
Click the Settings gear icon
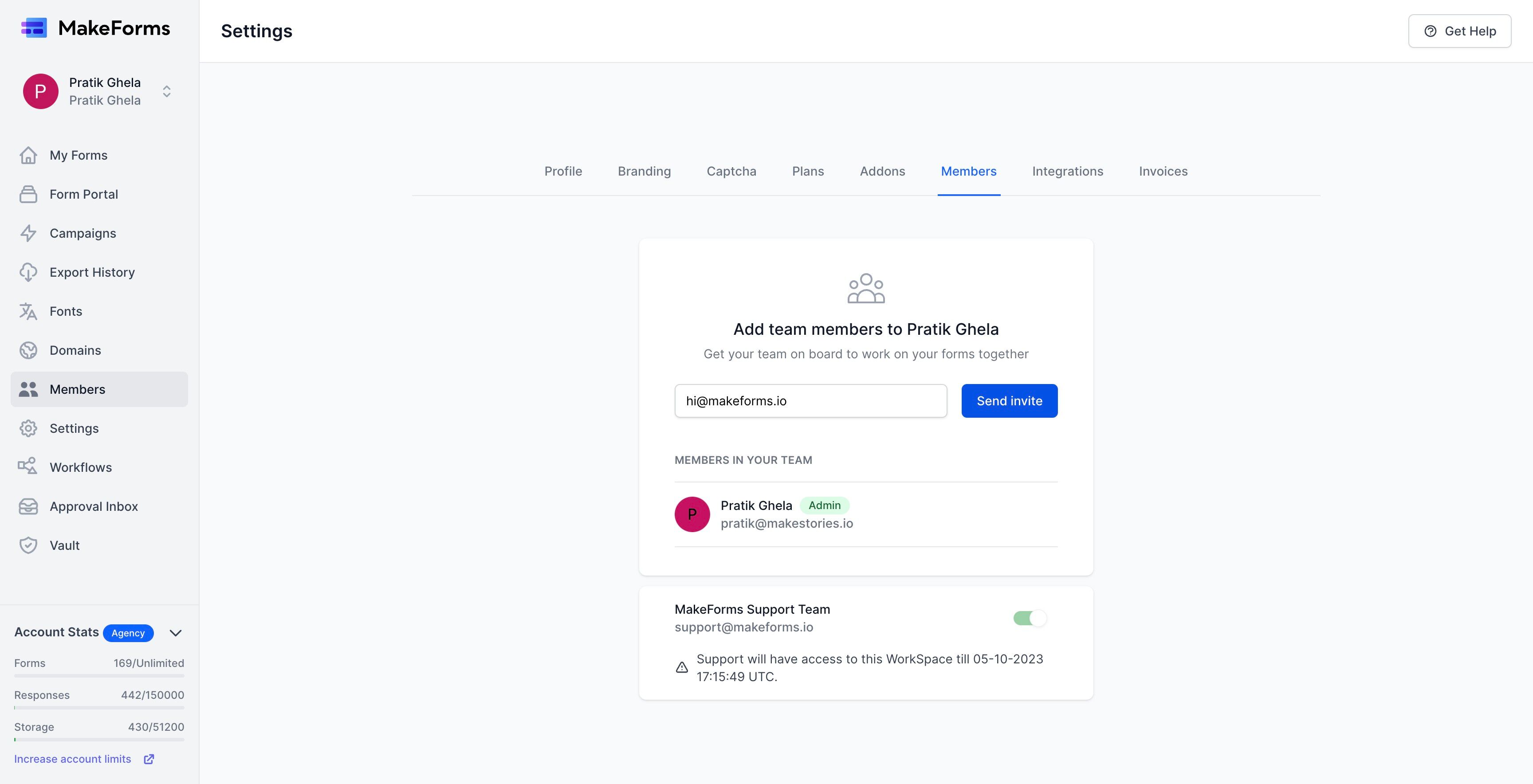pos(28,428)
